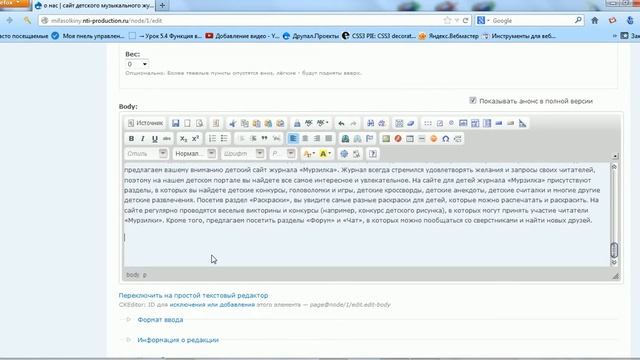Click the Insert Link globe icon
This screenshot has height=360, width=640.
tap(345, 139)
